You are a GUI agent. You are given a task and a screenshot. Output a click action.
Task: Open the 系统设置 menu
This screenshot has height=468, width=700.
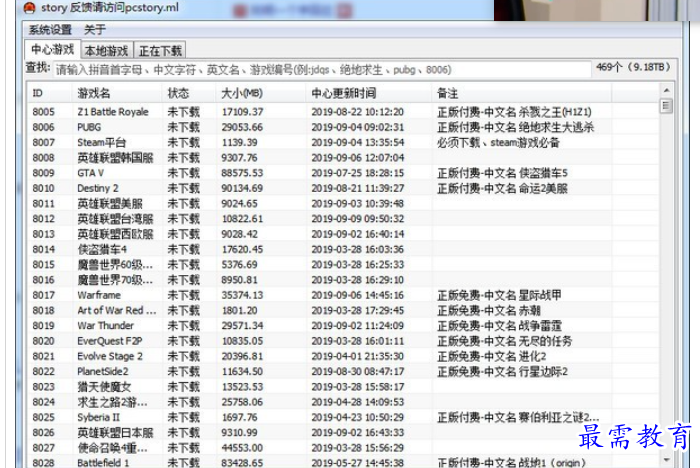tap(50, 30)
